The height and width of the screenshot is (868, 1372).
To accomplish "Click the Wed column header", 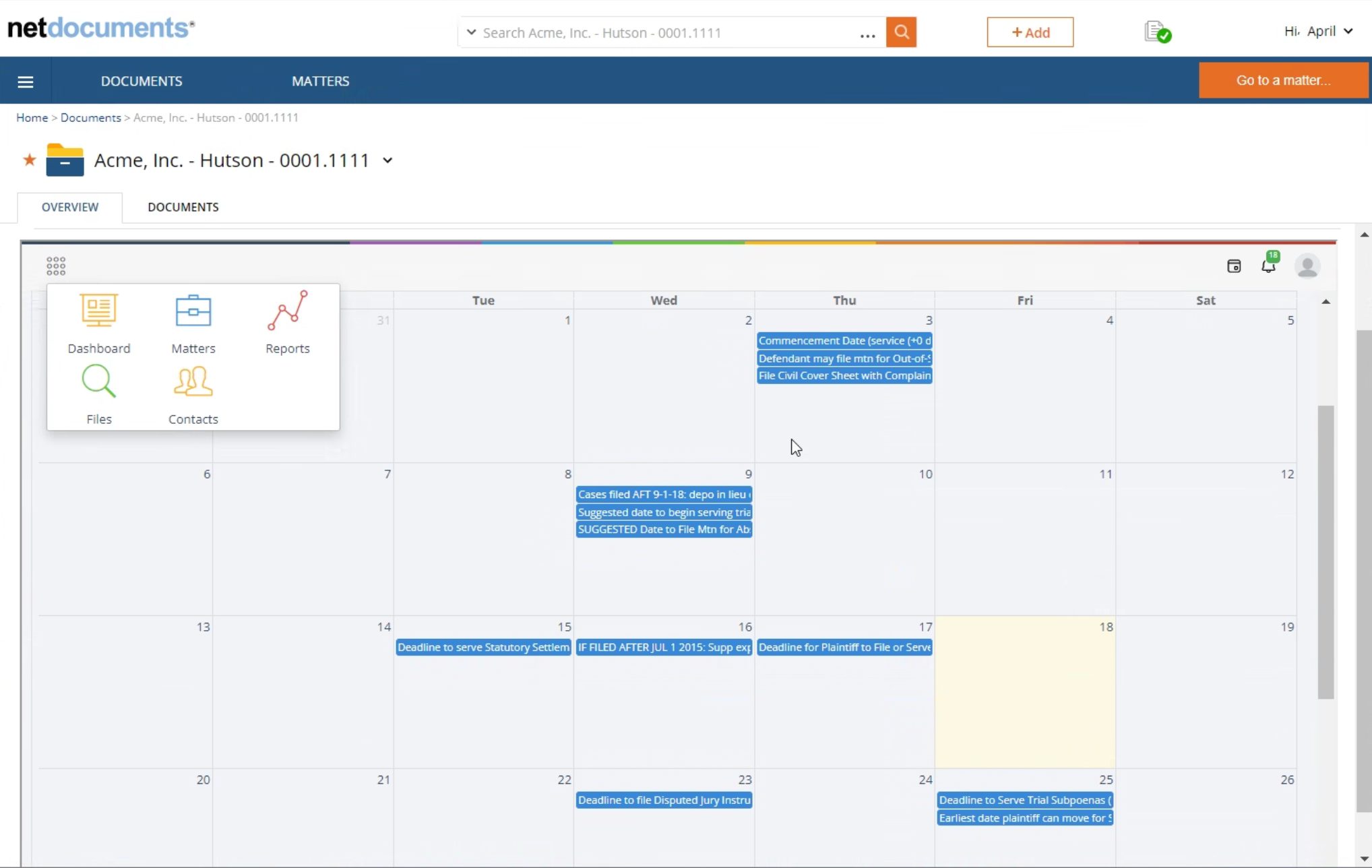I will coord(664,301).
